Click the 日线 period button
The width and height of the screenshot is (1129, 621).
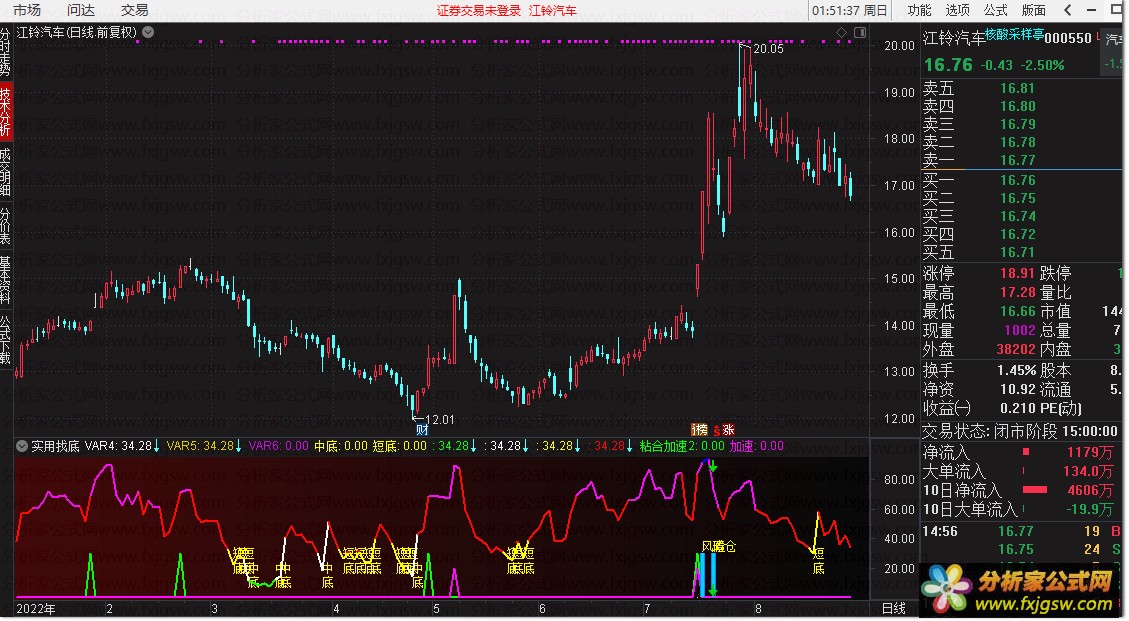click(x=894, y=609)
